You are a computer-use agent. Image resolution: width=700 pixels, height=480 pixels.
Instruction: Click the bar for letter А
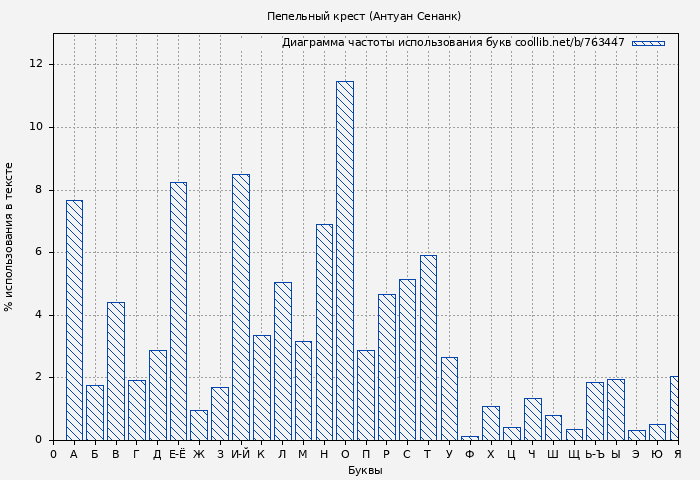click(74, 320)
